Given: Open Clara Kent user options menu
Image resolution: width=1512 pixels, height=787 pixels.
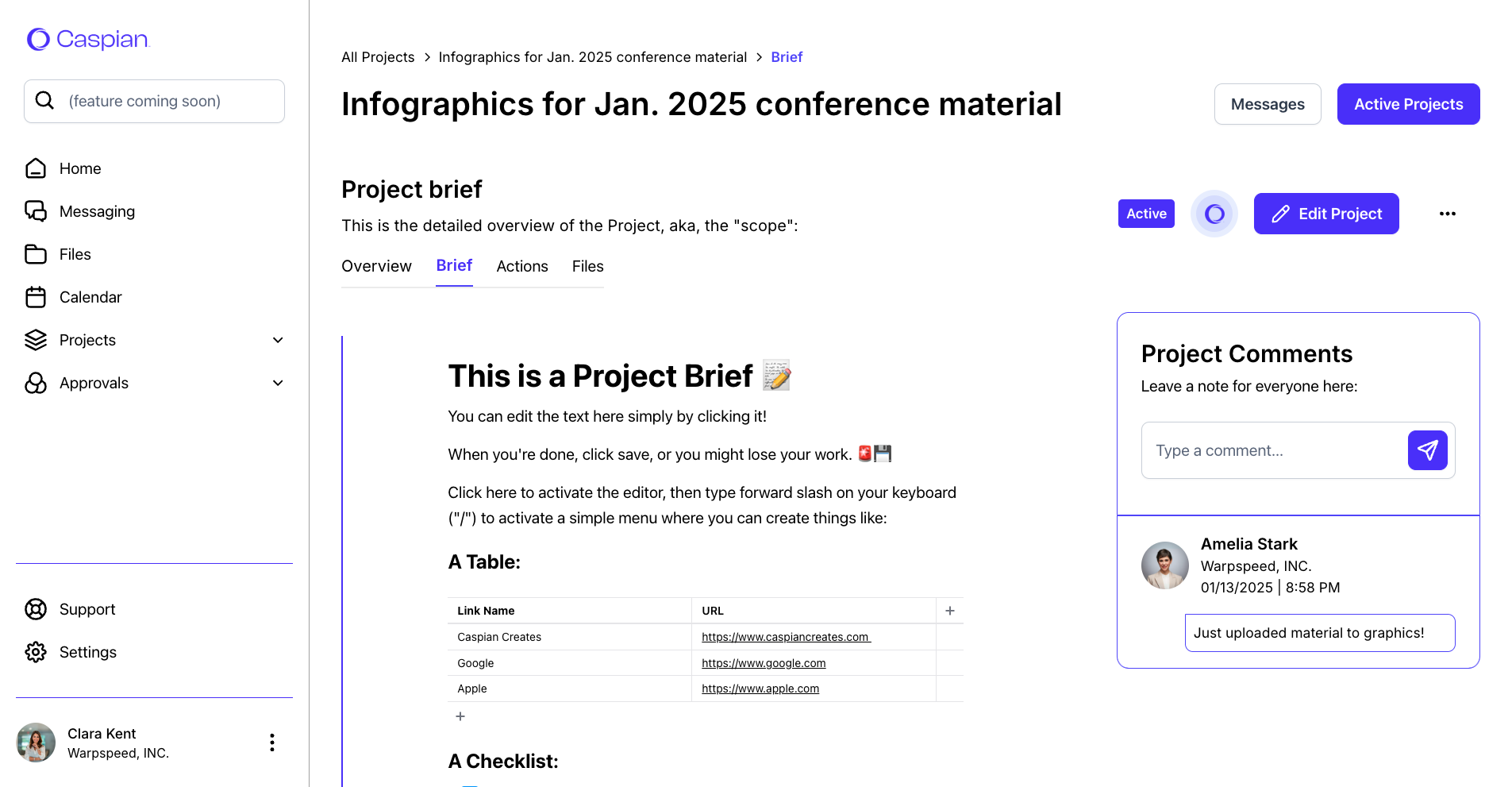Looking at the screenshot, I should pos(272,743).
